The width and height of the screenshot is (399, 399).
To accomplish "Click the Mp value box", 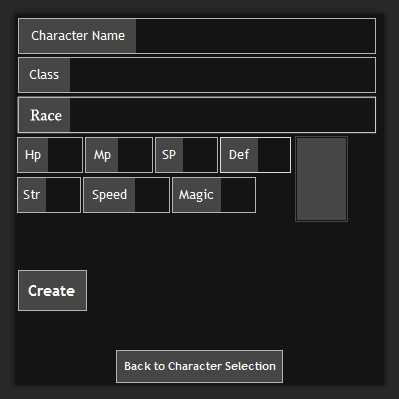I will (135, 155).
